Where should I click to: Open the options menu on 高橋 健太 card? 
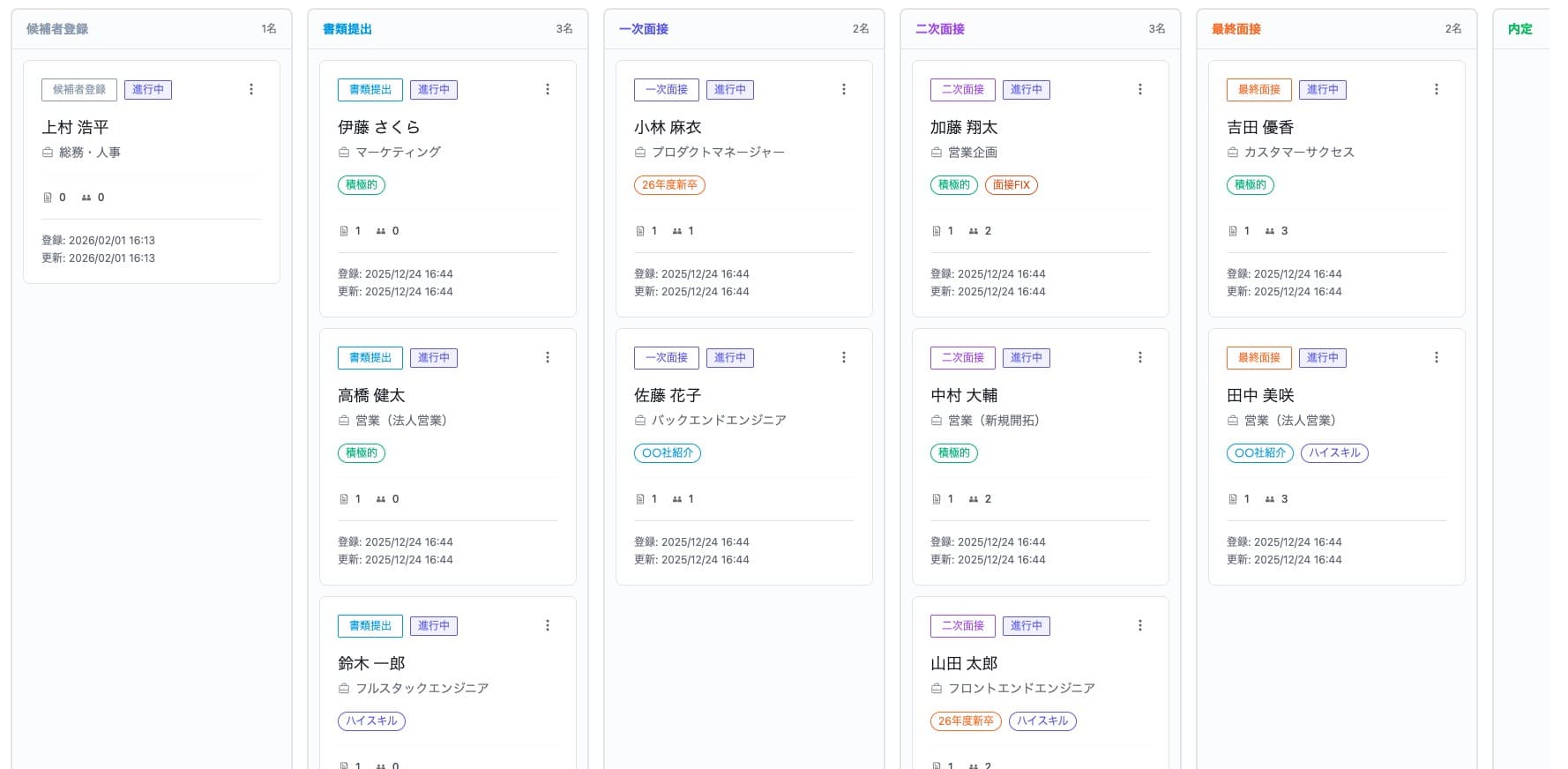pyautogui.click(x=548, y=357)
